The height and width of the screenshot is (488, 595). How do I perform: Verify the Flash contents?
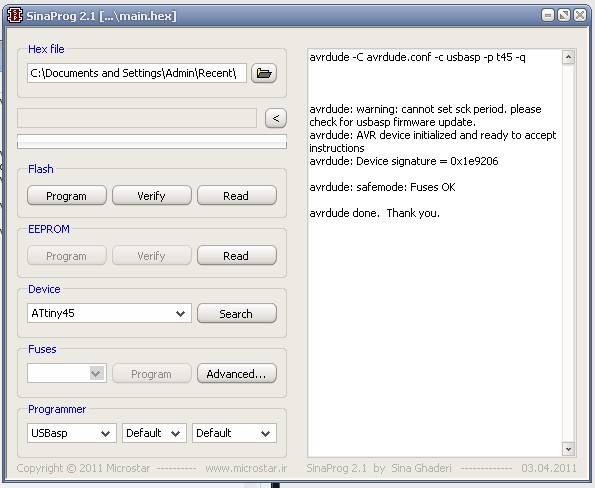point(152,196)
